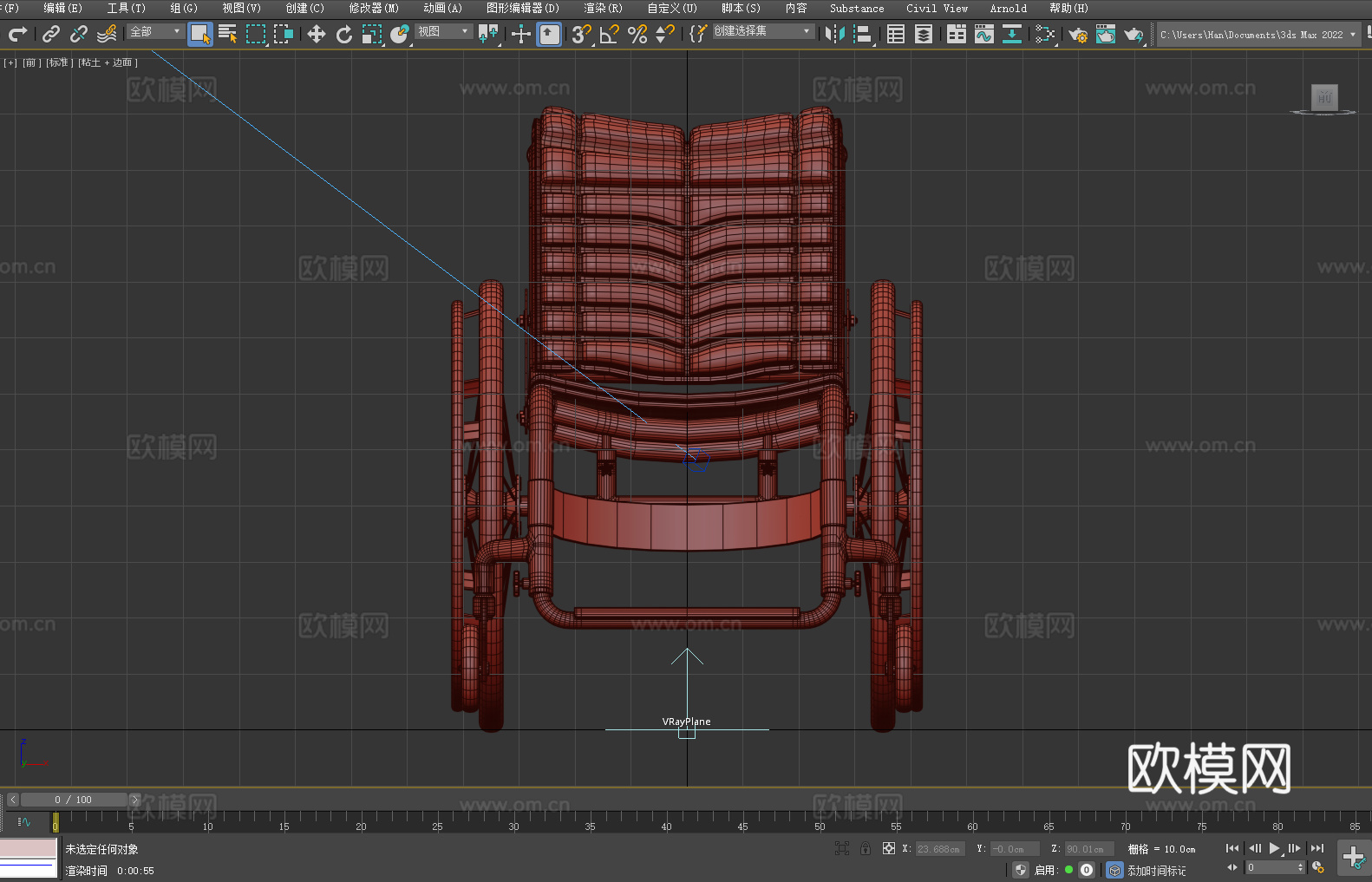This screenshot has height=882, width=1372.
Task: Click the Set Key big plus button
Action: pos(1354,858)
